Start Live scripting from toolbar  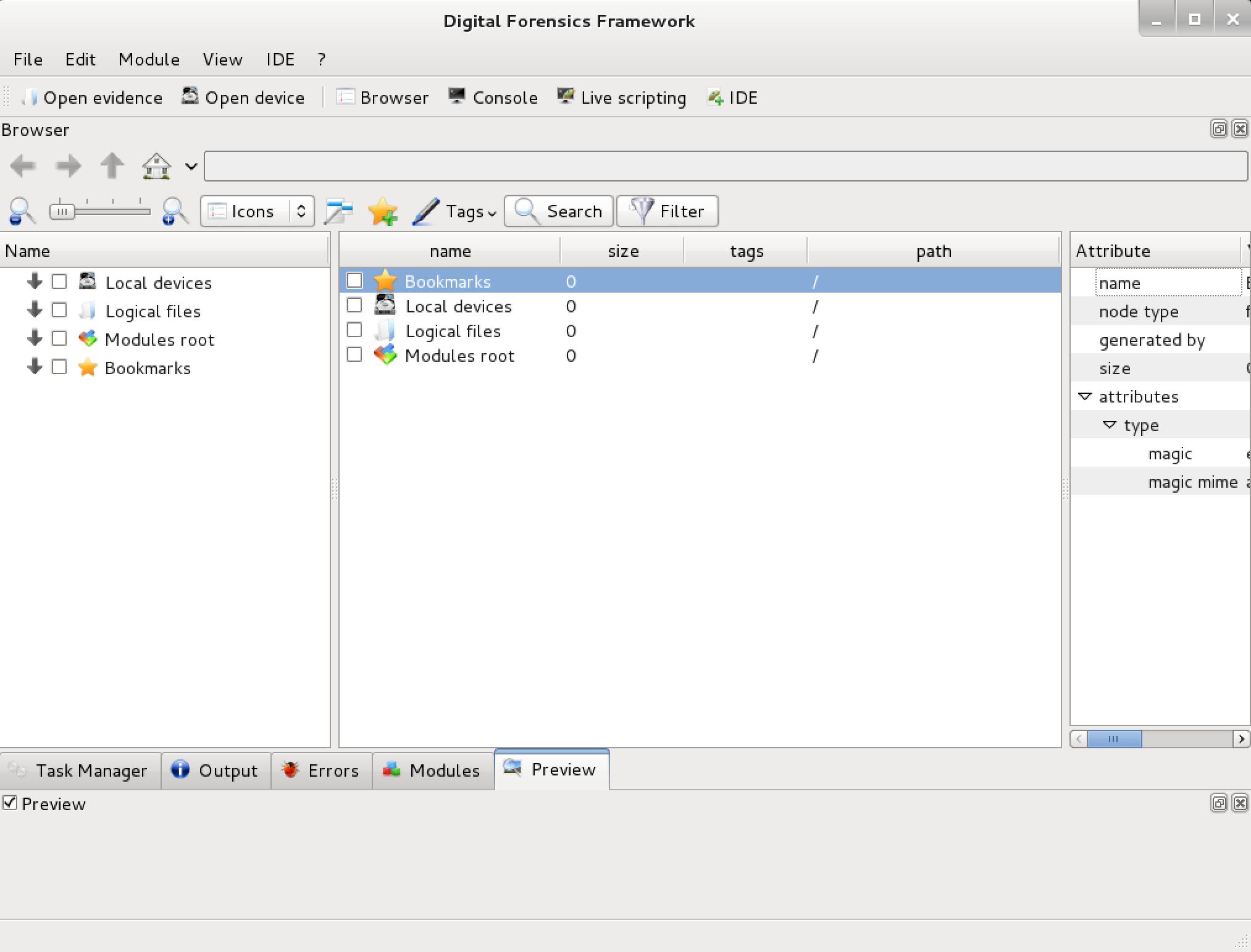point(566,96)
